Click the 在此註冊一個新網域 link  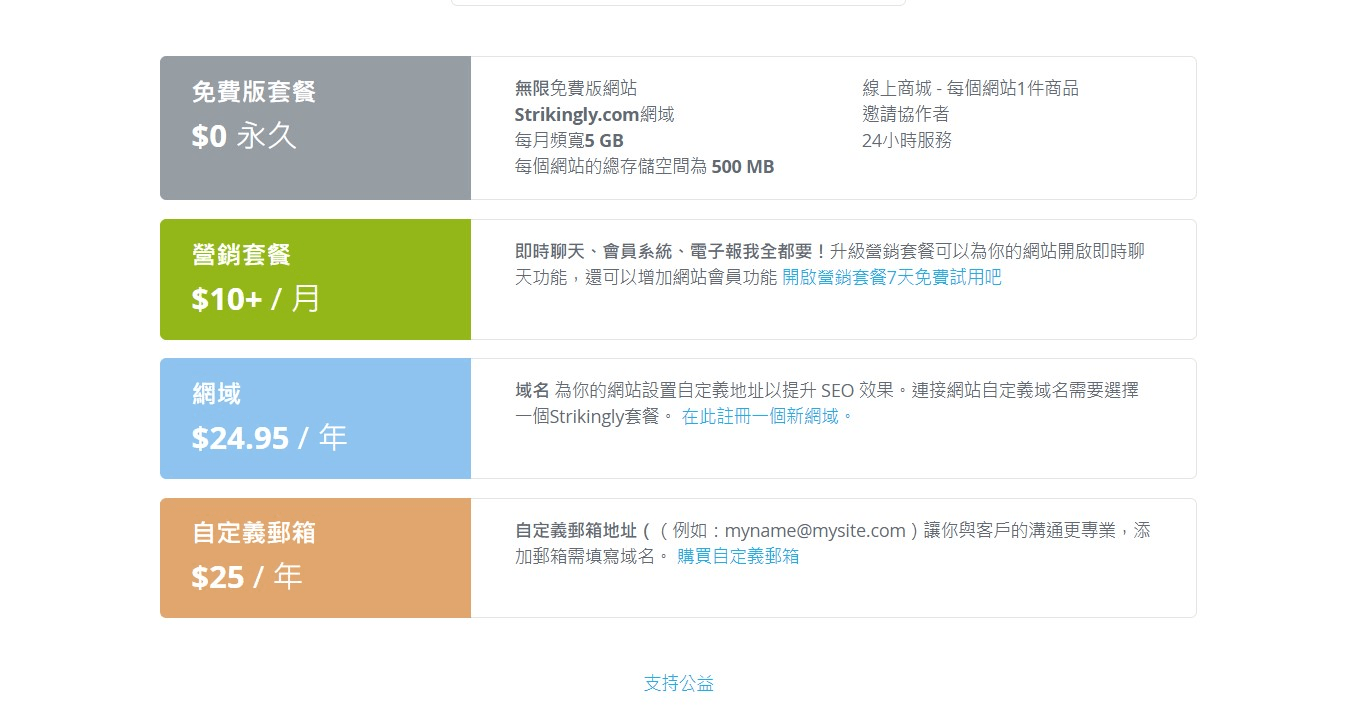(763, 416)
